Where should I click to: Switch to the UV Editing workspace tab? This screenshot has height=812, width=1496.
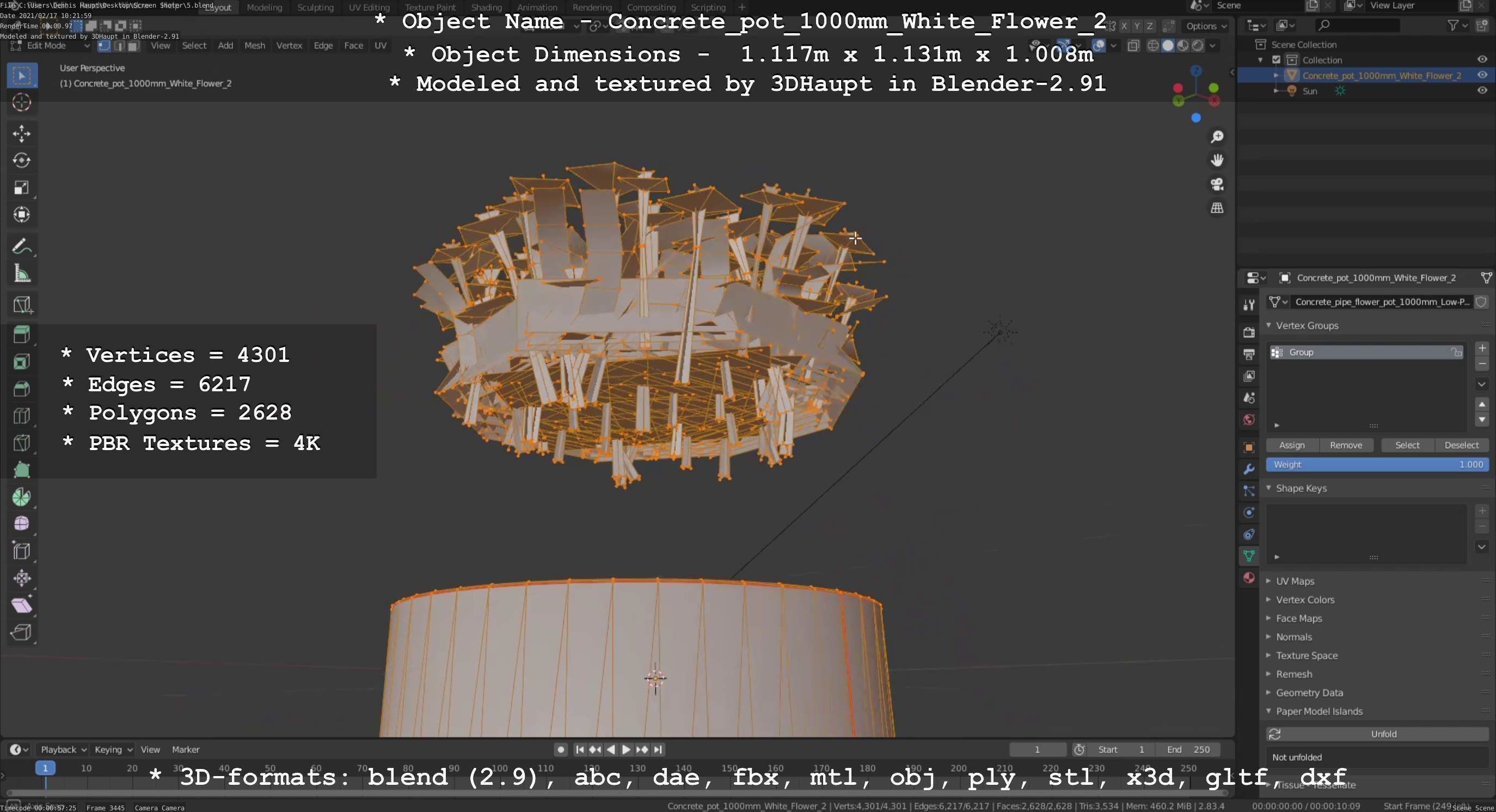coord(369,8)
